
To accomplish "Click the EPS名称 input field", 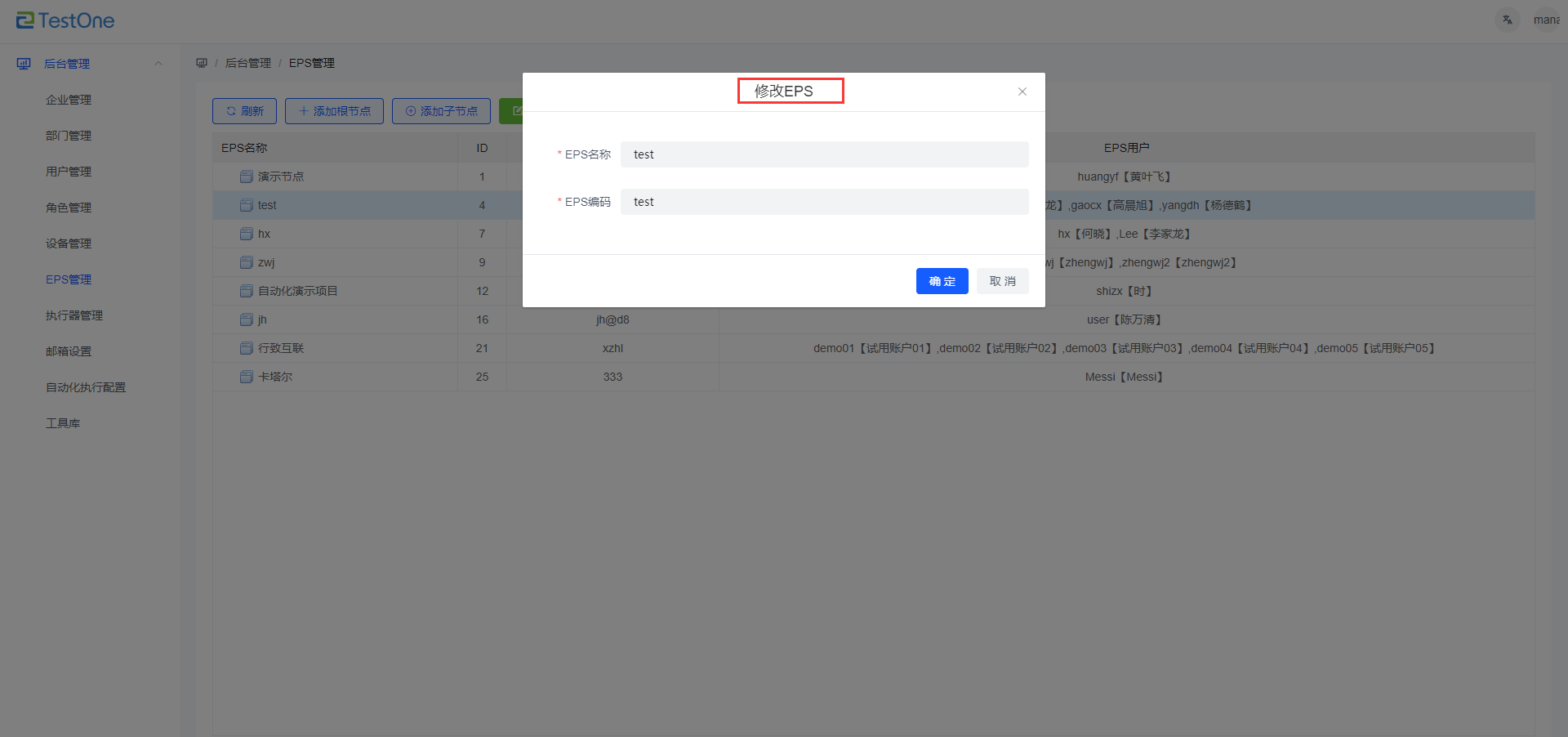I will (824, 154).
